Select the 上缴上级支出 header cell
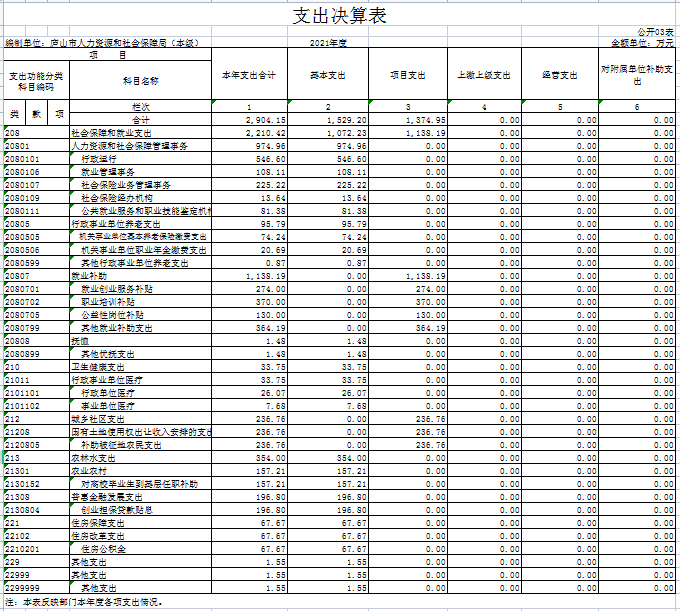 (483, 75)
